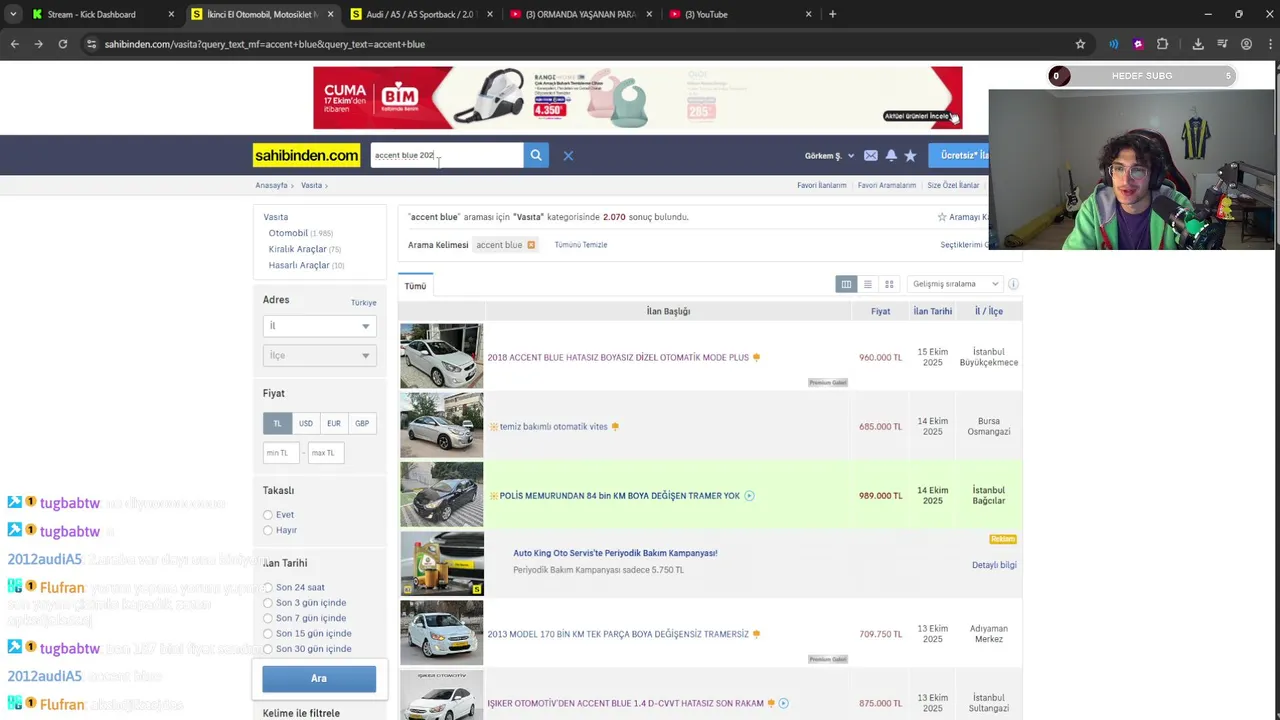Select Son 7 gün içinde radio
This screenshot has width=1280, height=720.
(x=268, y=618)
